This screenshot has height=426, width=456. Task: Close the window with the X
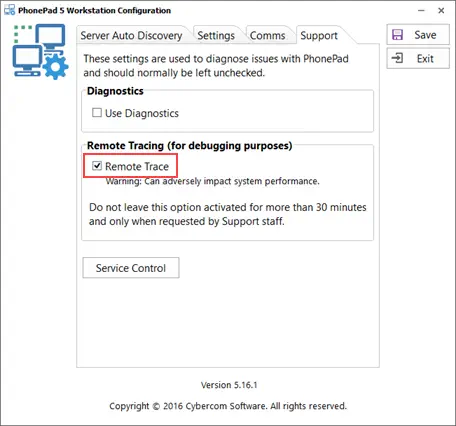pyautogui.click(x=441, y=10)
